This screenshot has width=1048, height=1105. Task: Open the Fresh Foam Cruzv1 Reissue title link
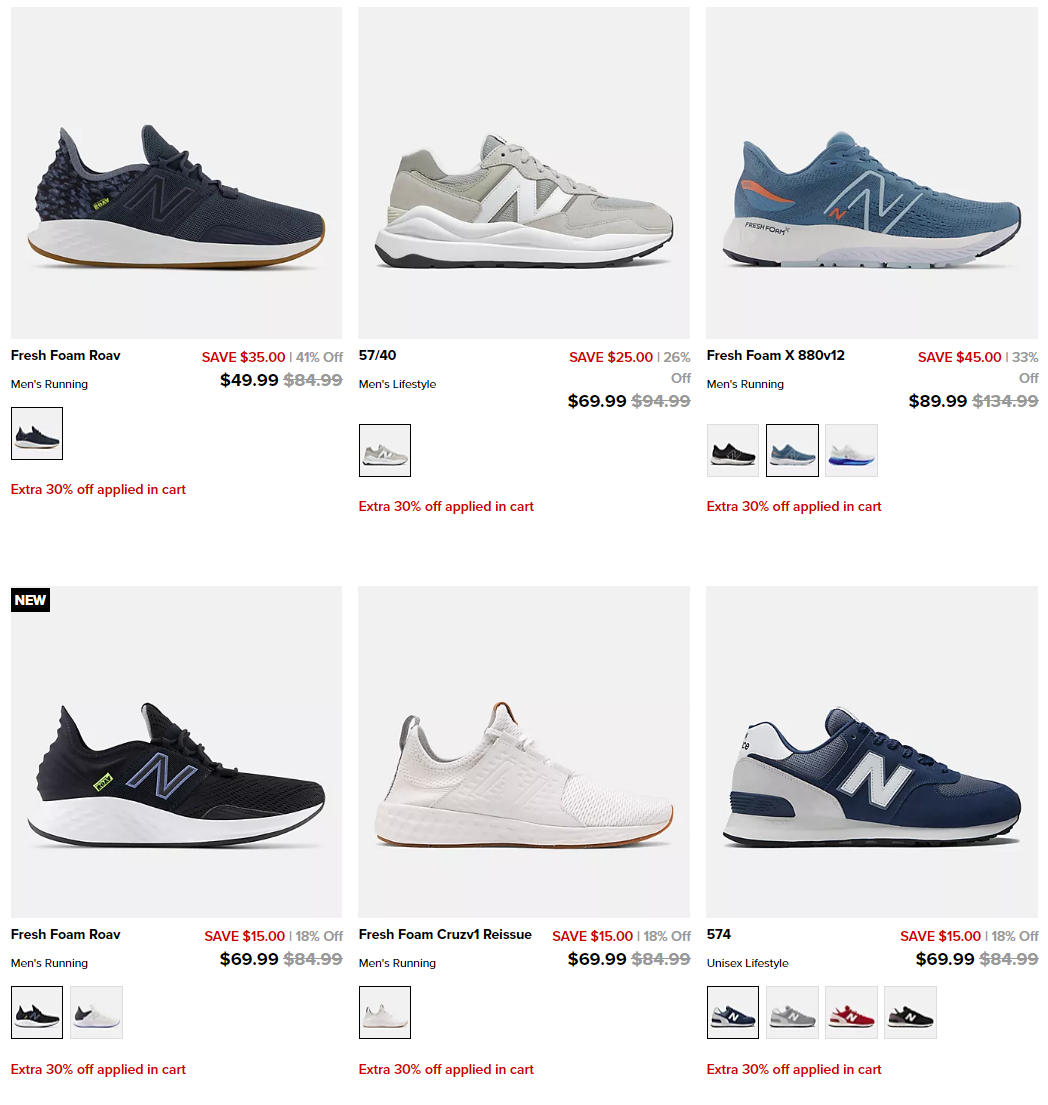tap(445, 934)
